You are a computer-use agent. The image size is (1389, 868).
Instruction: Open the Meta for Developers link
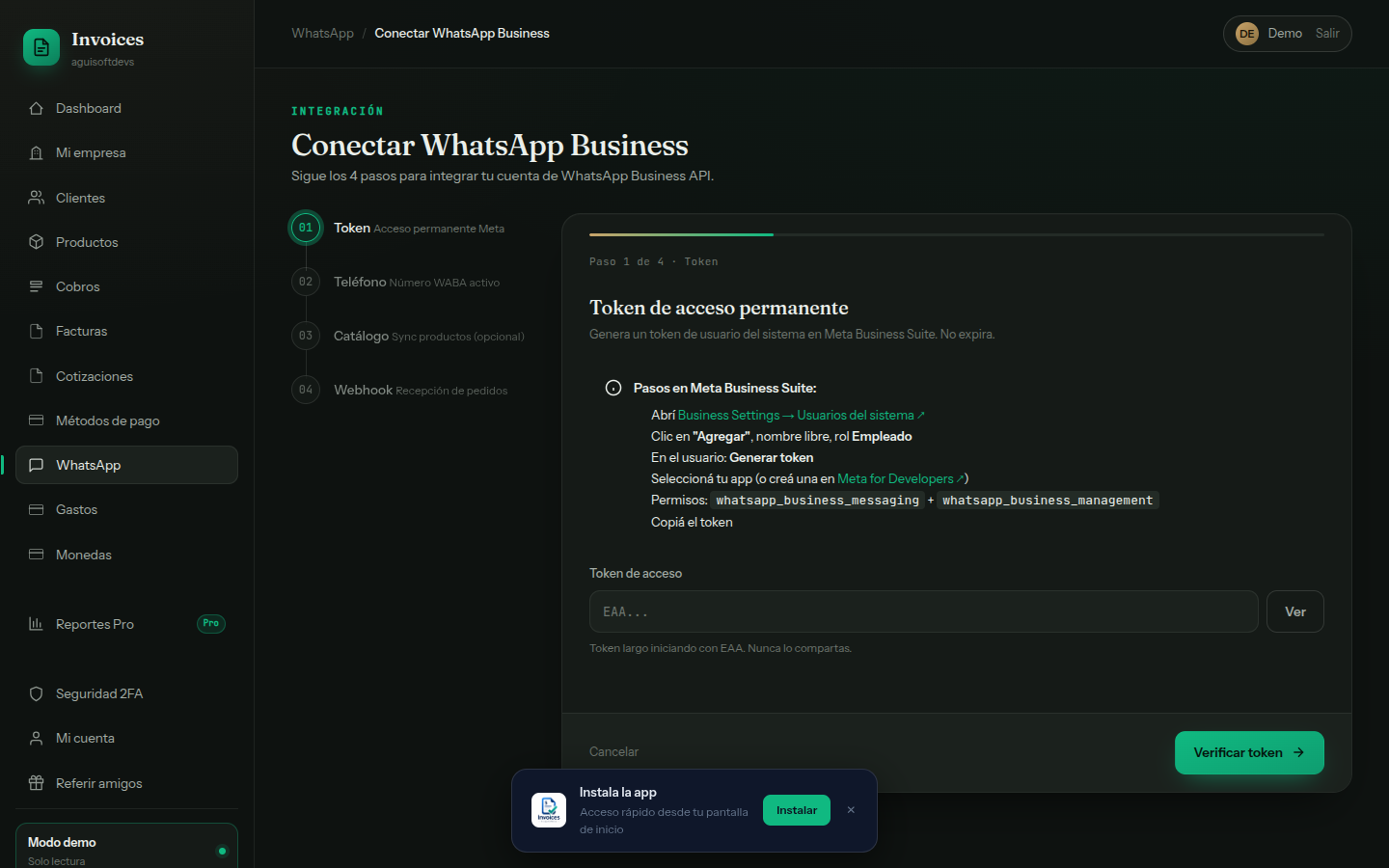[901, 478]
